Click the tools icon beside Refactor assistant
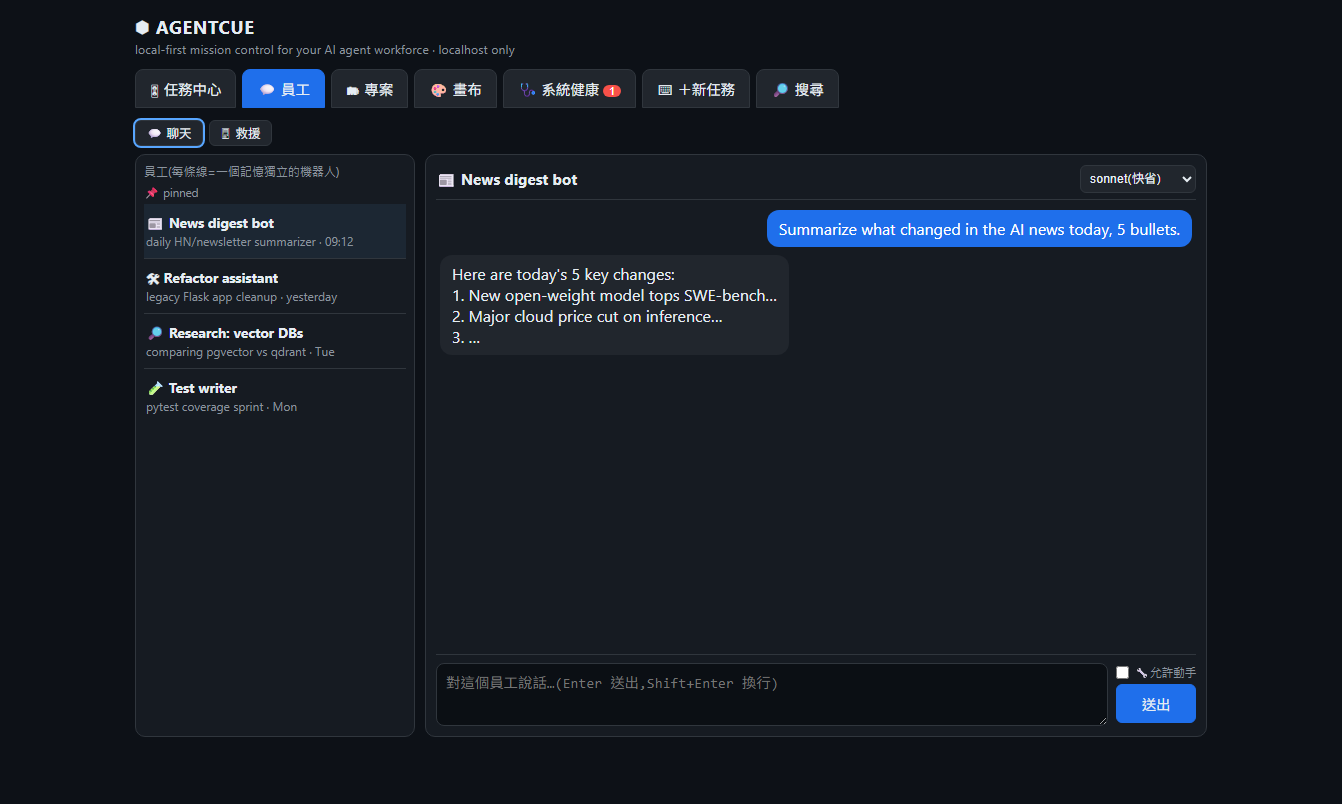1342x804 pixels. tap(153, 279)
